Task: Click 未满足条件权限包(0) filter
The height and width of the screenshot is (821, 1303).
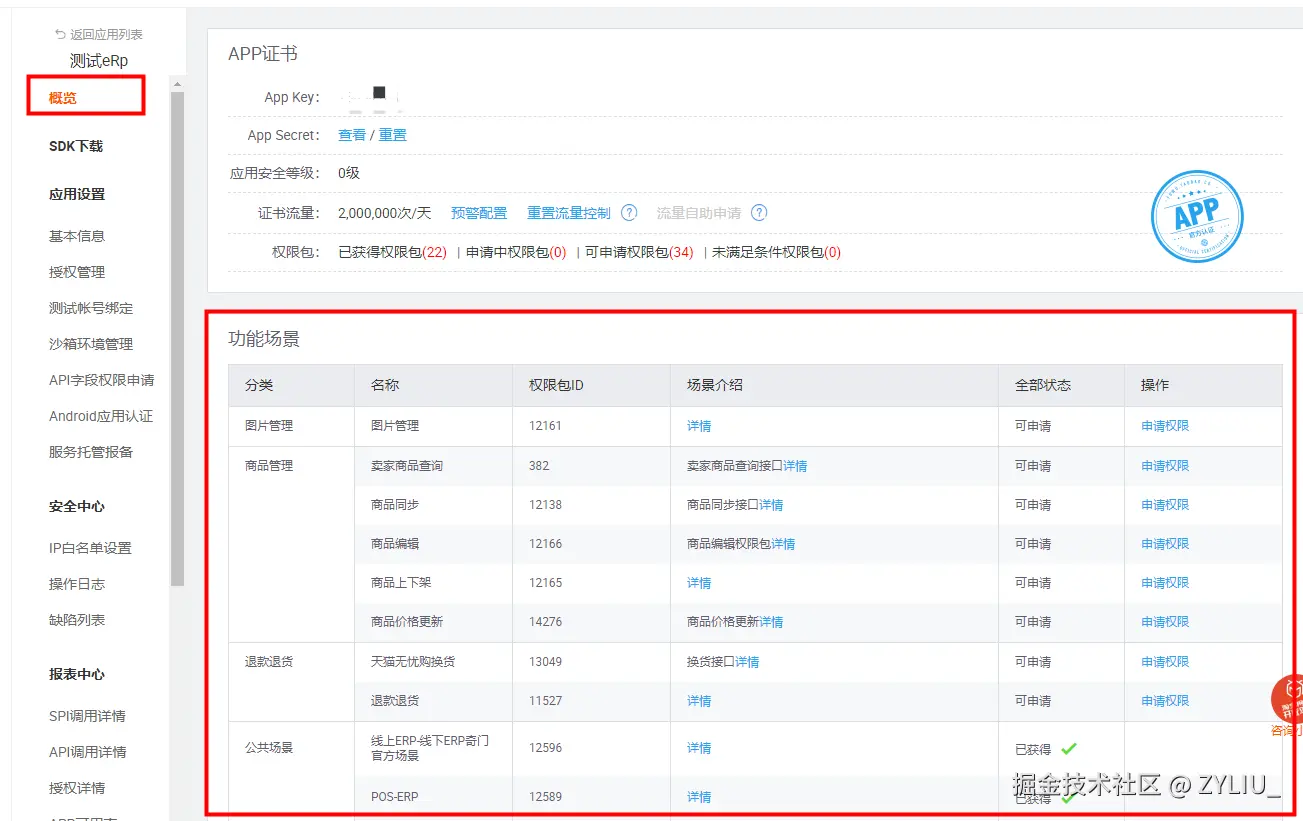Action: (776, 252)
